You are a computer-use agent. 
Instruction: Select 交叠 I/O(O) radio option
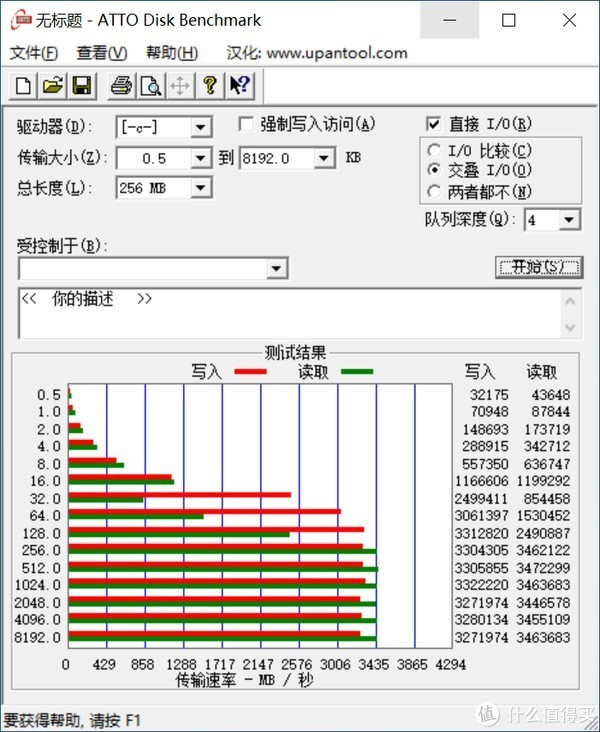point(434,170)
